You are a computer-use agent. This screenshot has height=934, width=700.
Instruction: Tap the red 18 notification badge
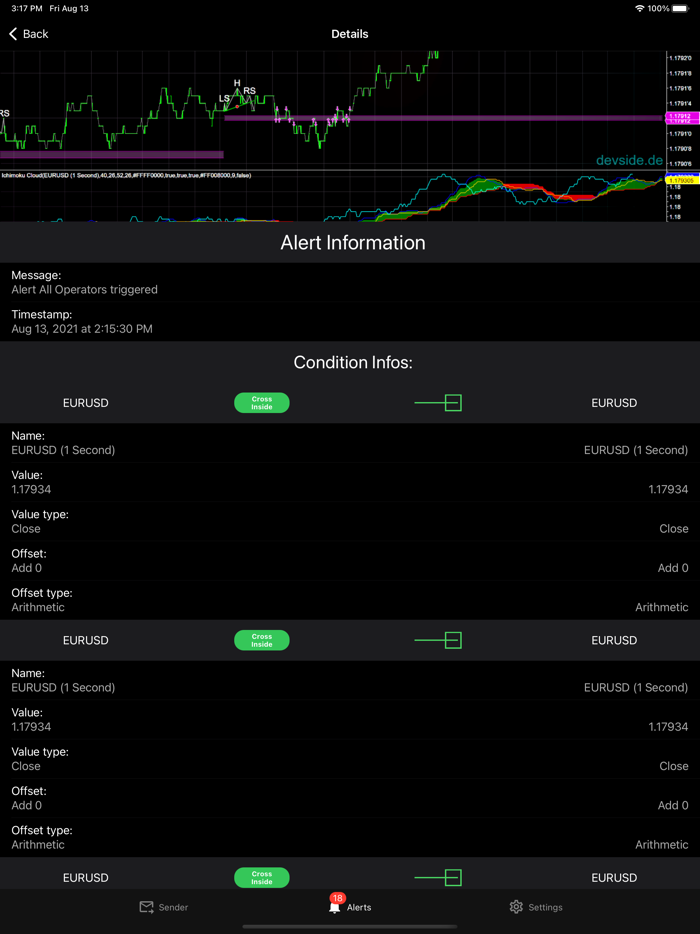coord(338,898)
